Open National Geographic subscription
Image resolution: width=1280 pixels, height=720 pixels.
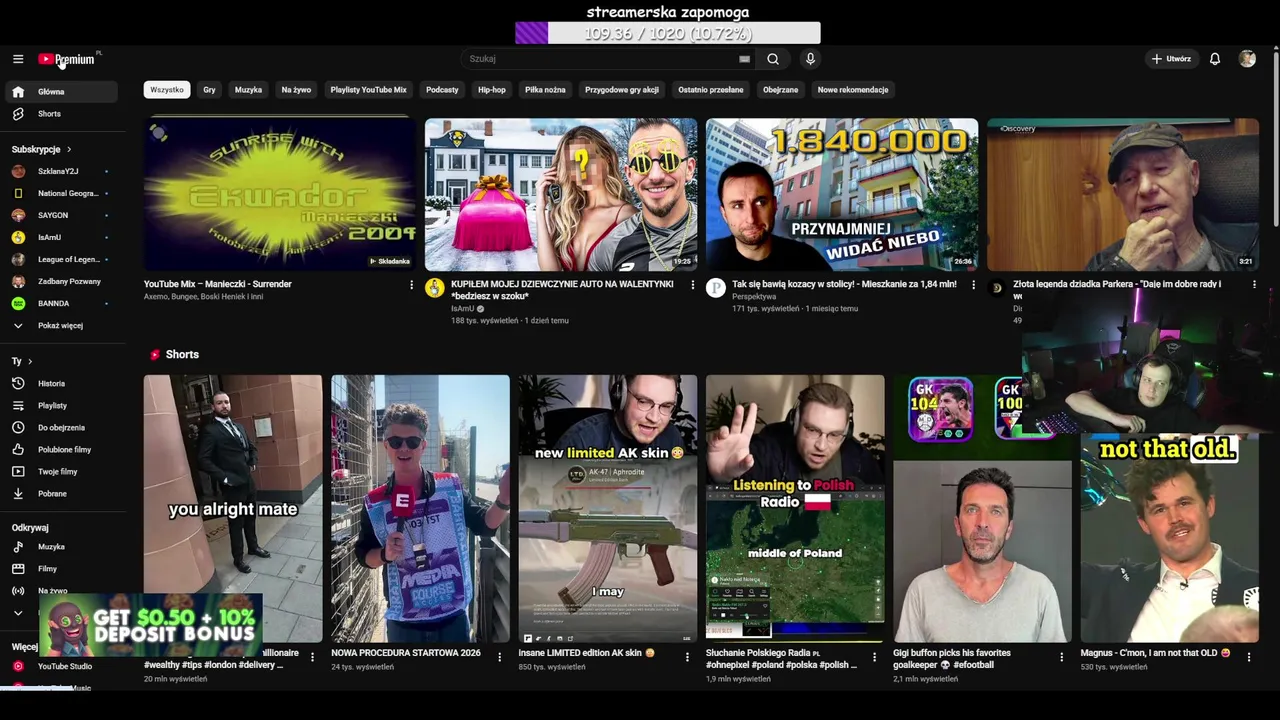point(60,194)
